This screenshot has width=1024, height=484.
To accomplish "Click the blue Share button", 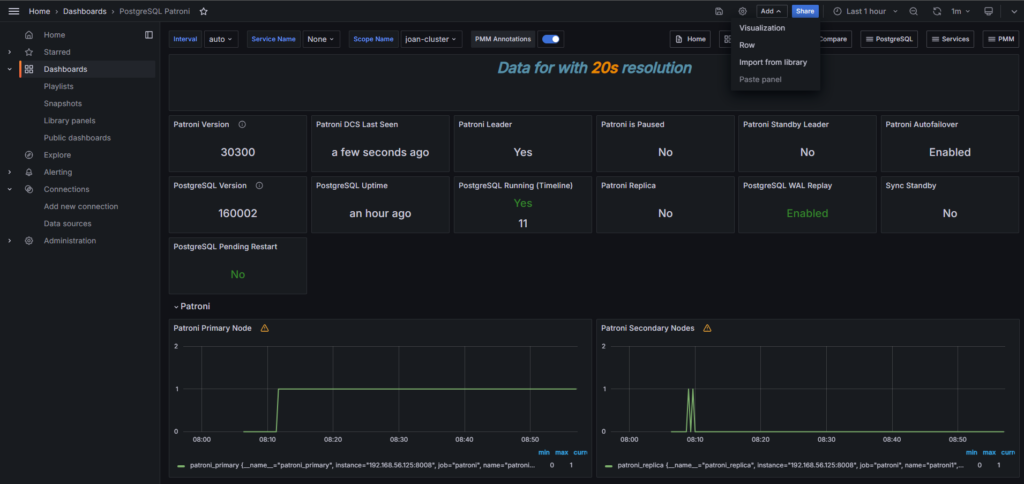I will click(805, 11).
